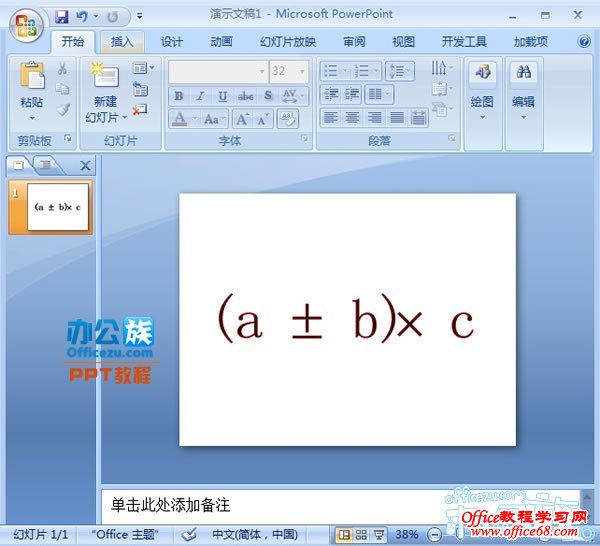Reset the slide with reset icon
Screen dimensions: 600x546
tap(140, 89)
